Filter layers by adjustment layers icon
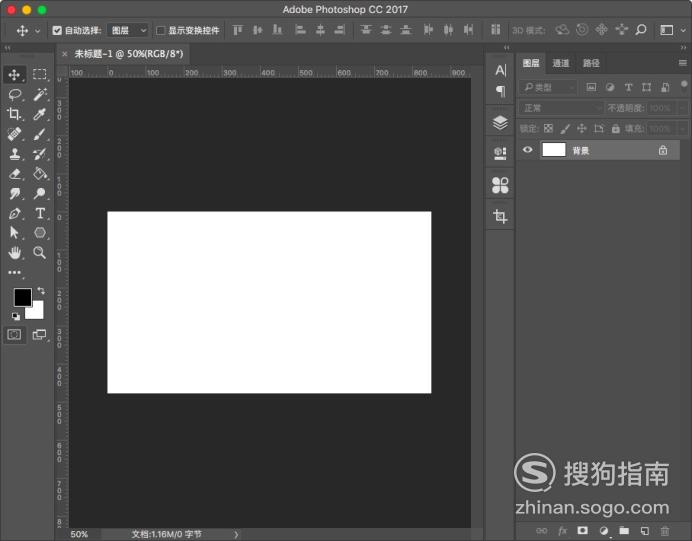Viewport: 692px width, 541px height. coord(610,87)
